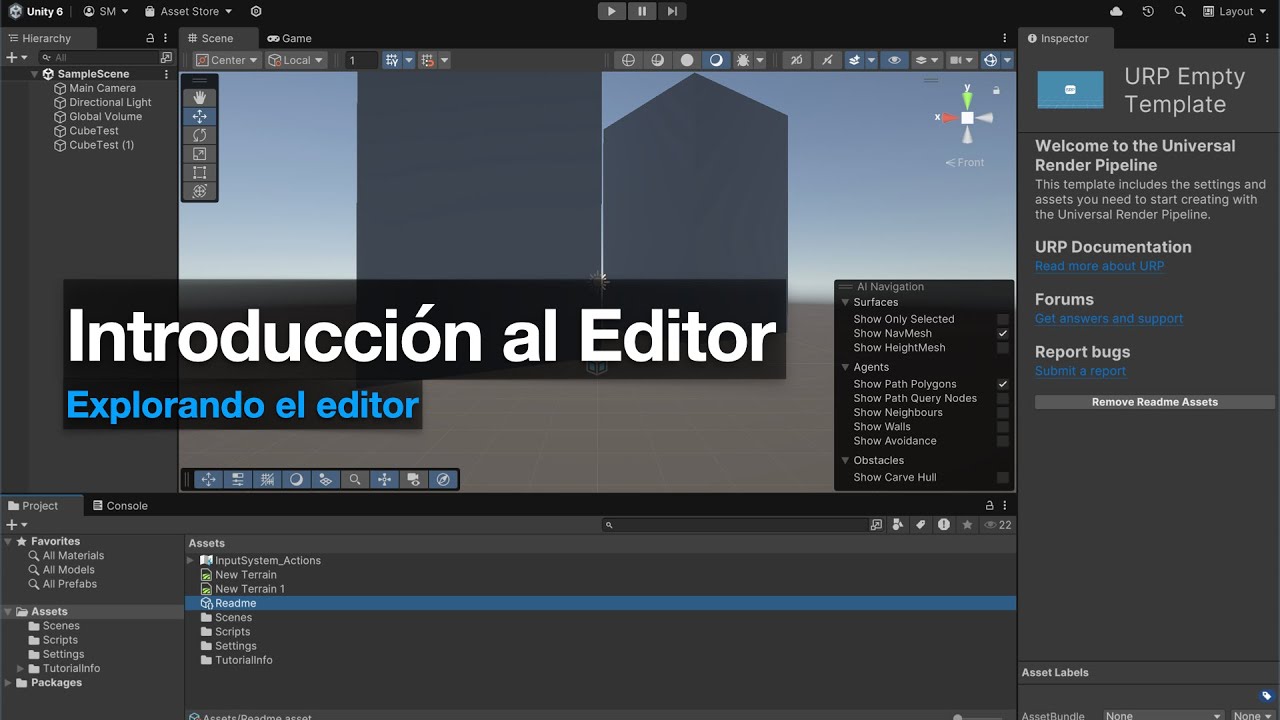Click the debug draw bug icon
This screenshot has height=720, width=1280.
pos(743,60)
